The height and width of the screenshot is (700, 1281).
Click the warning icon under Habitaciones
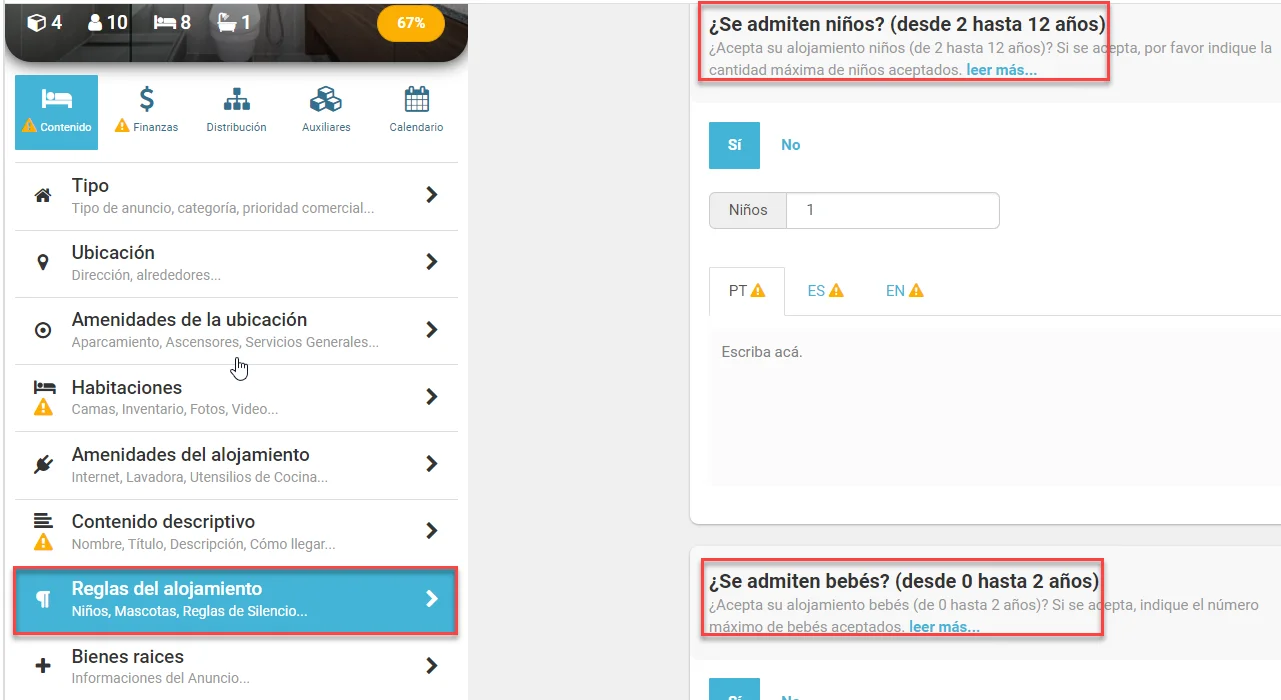coord(43,408)
